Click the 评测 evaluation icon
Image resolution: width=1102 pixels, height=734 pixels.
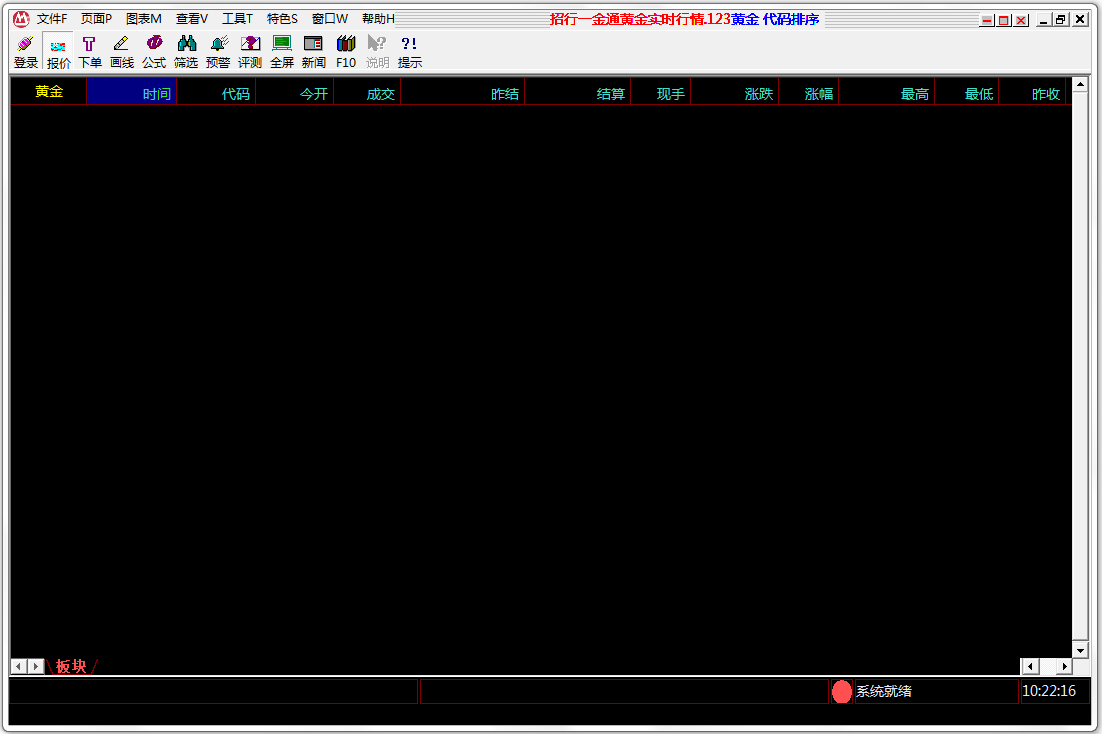click(x=249, y=52)
